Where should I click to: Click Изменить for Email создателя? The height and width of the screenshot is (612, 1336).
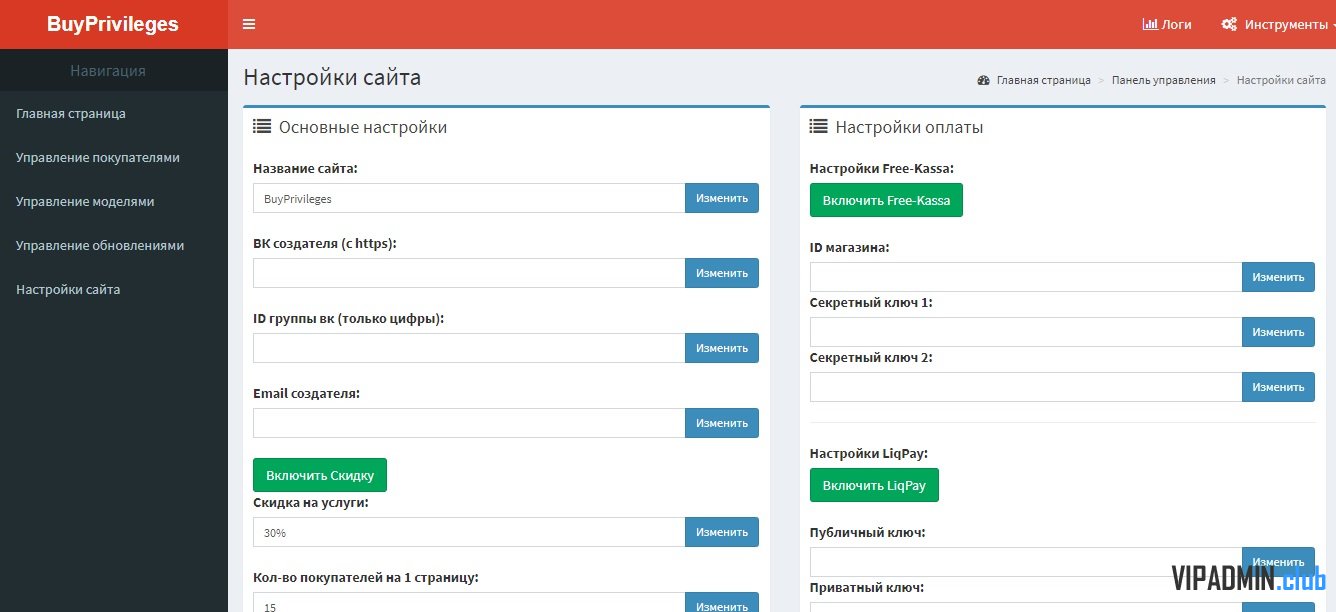point(722,423)
